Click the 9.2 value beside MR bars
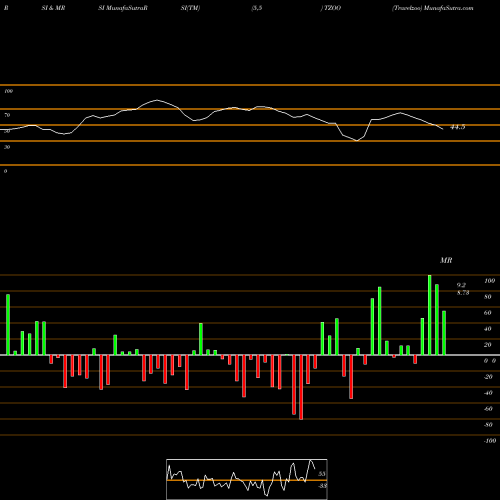Image resolution: width=500 pixels, height=500 pixels. click(x=461, y=285)
